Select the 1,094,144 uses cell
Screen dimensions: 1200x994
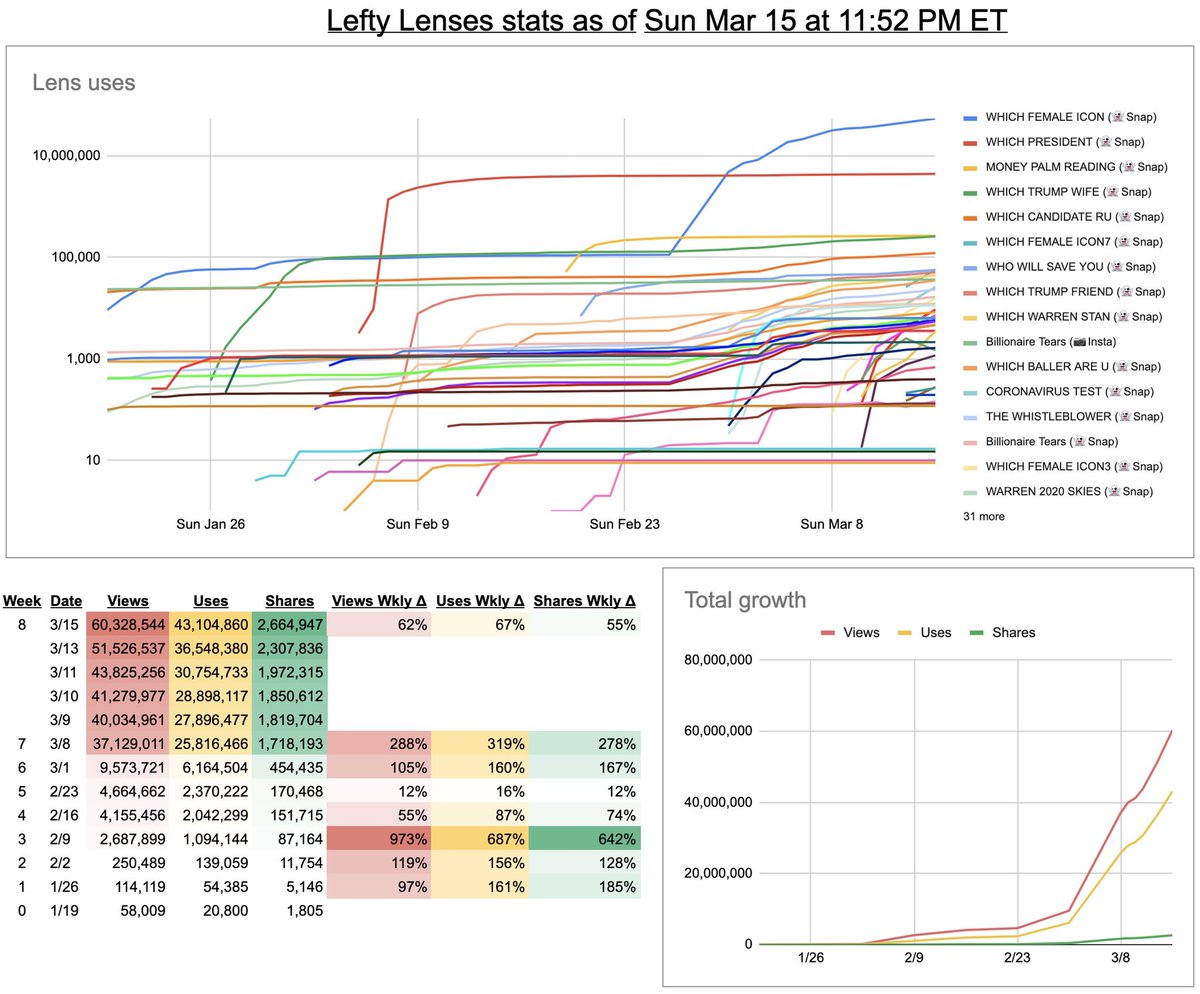(x=210, y=839)
